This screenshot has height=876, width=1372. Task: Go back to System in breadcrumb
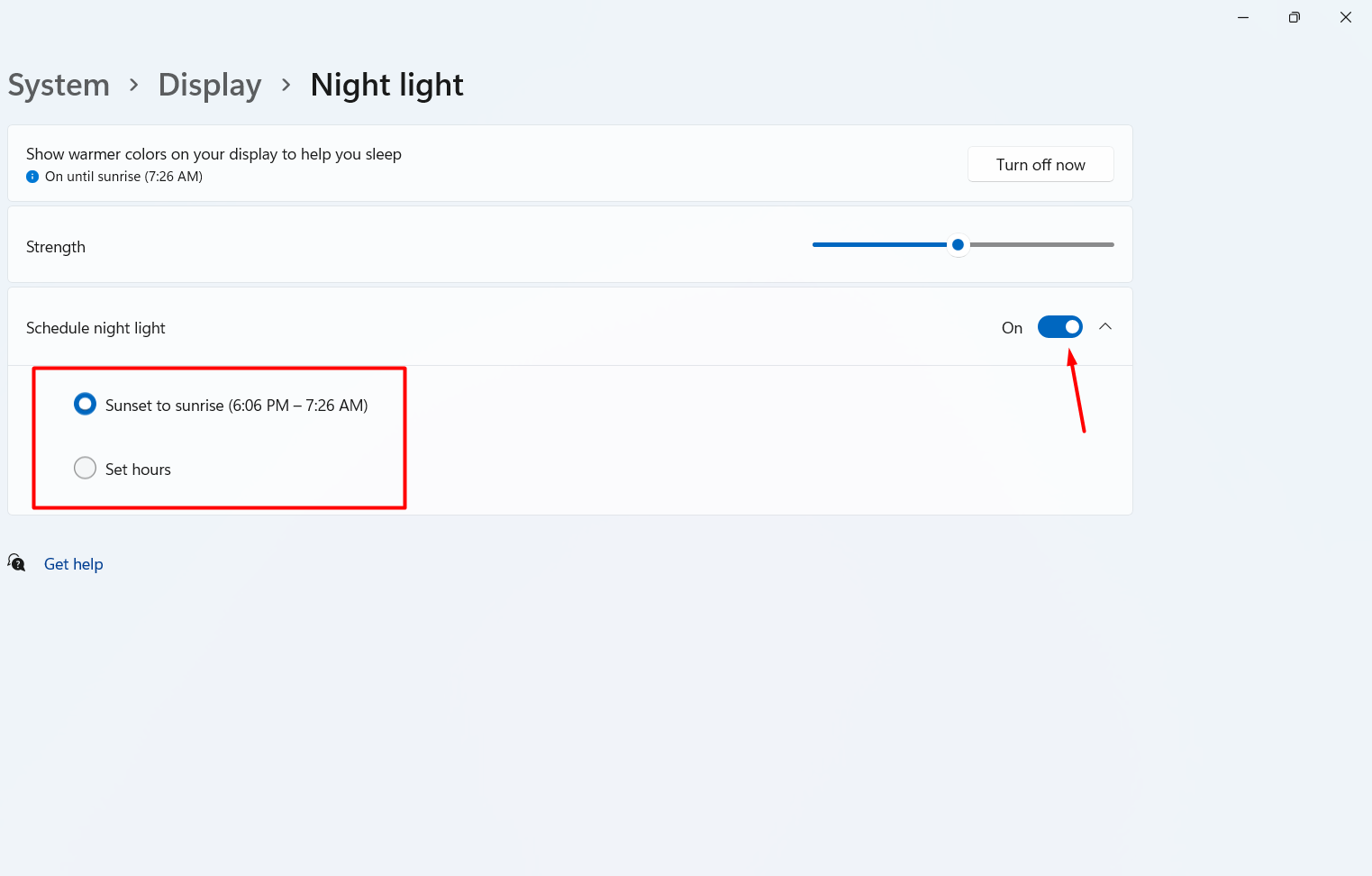(59, 85)
